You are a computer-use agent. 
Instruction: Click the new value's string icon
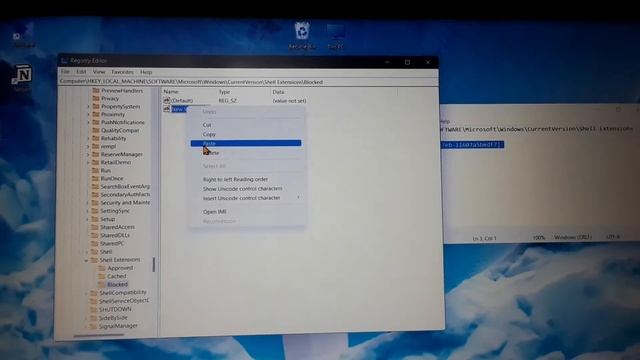pos(167,109)
